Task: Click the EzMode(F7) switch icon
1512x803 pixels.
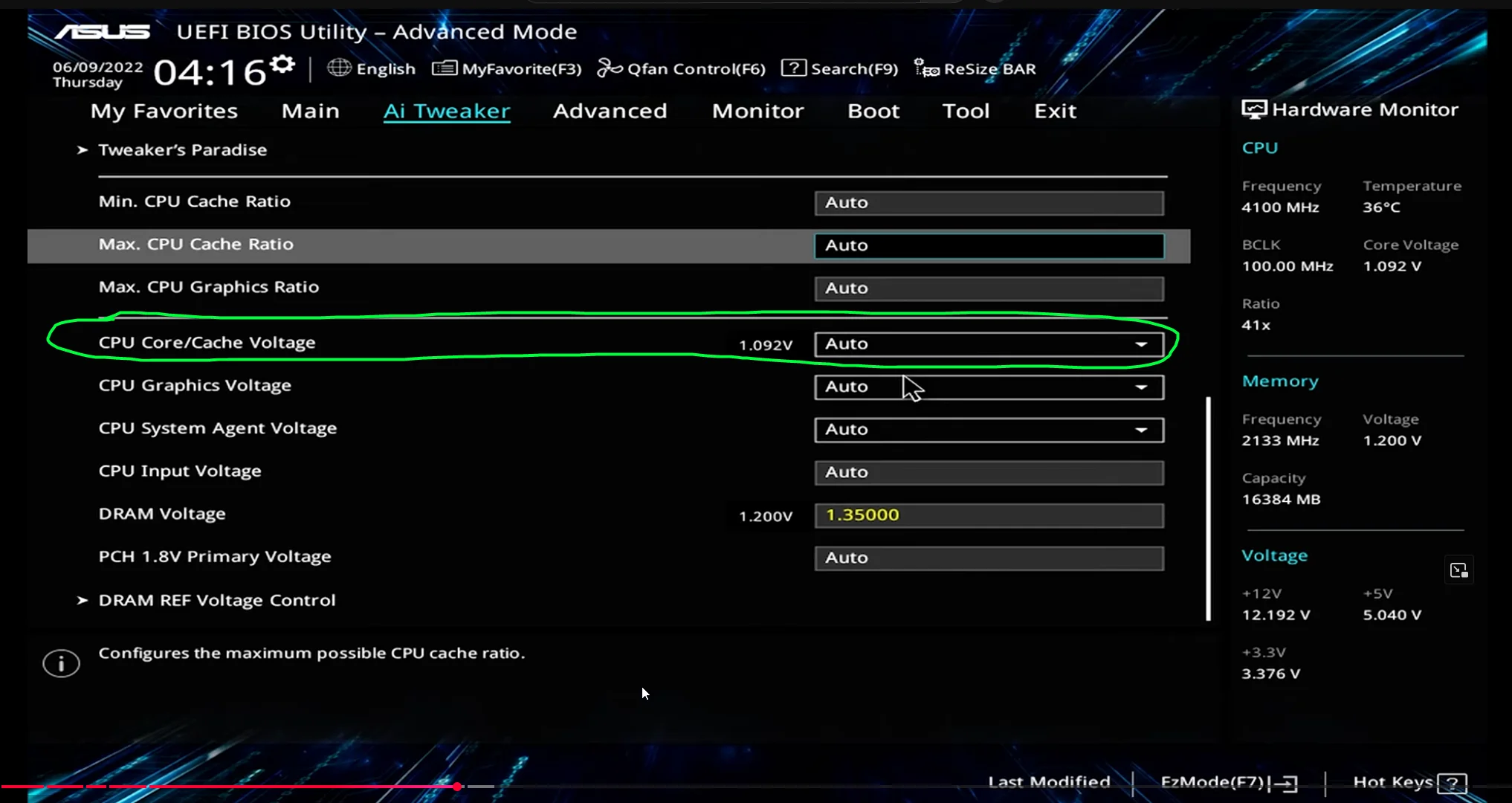Action: pos(1287,783)
